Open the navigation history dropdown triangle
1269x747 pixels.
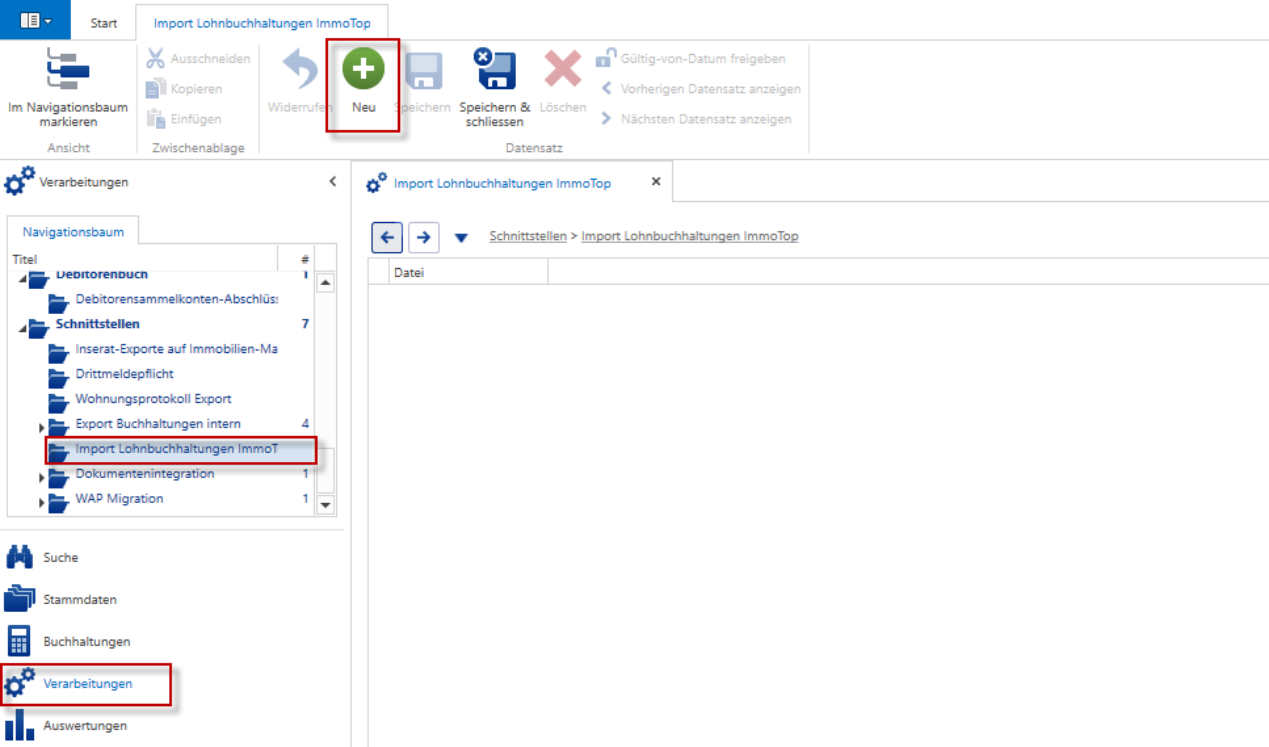coord(461,238)
